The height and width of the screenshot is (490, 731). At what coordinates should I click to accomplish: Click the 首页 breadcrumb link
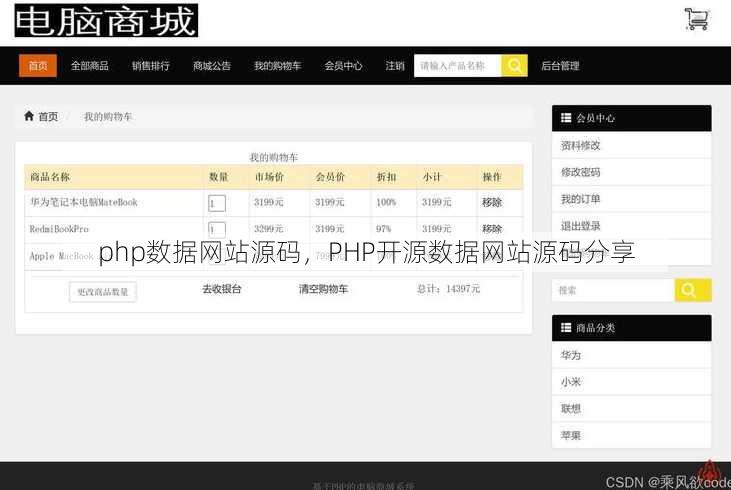coord(48,117)
